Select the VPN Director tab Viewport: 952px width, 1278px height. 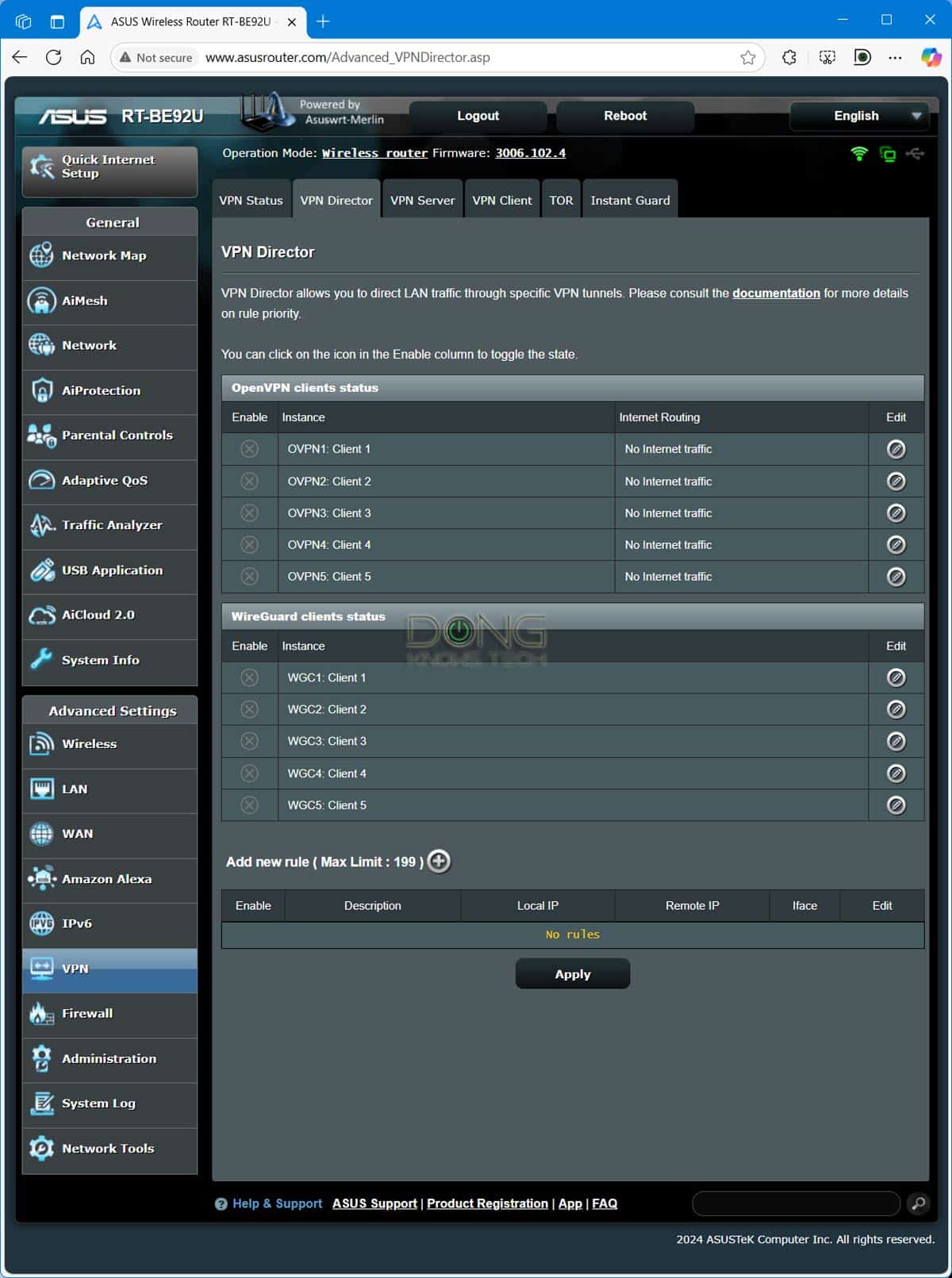click(x=336, y=200)
